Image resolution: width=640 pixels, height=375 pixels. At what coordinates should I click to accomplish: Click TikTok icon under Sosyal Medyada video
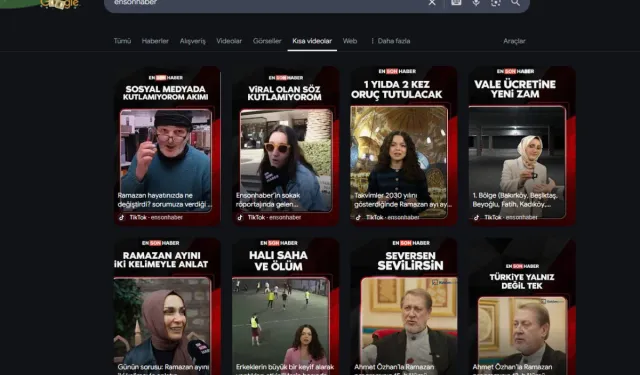pos(121,217)
